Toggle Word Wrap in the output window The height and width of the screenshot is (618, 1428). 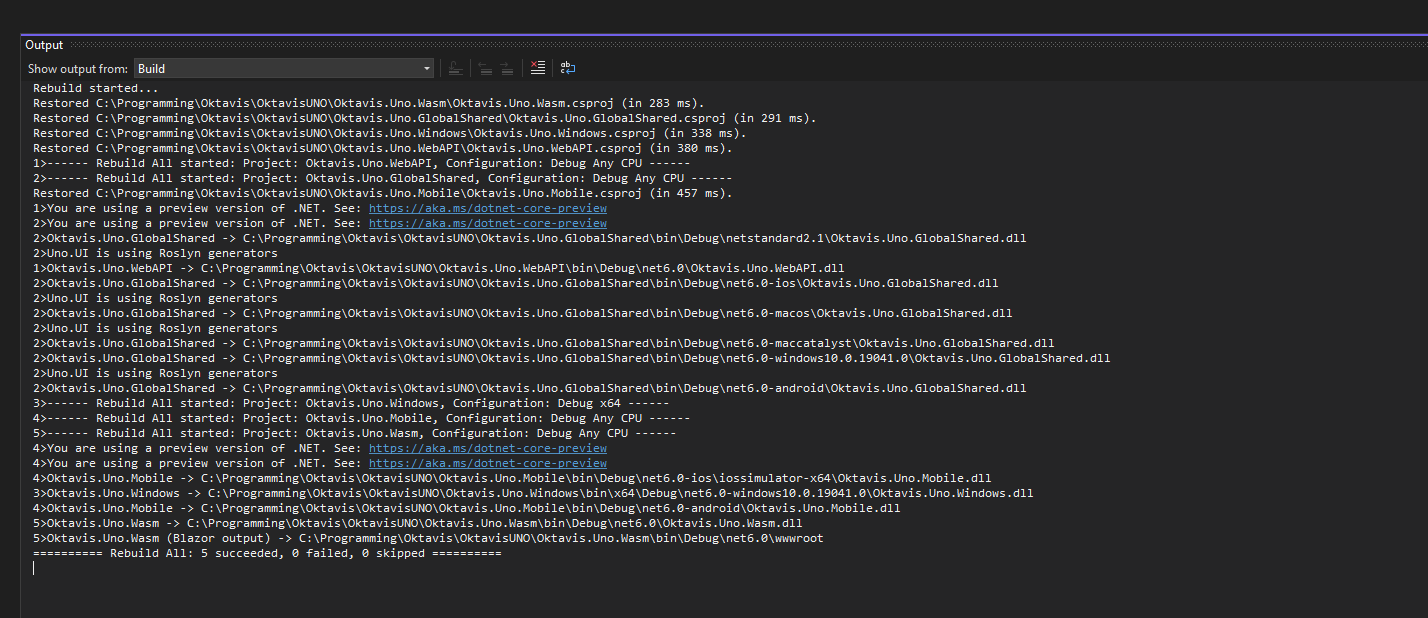pyautogui.click(x=568, y=67)
